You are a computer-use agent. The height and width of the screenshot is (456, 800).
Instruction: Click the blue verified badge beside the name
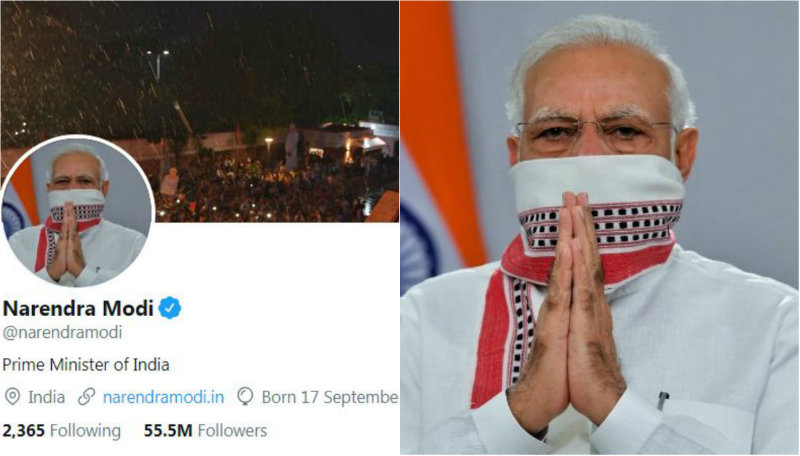(170, 308)
